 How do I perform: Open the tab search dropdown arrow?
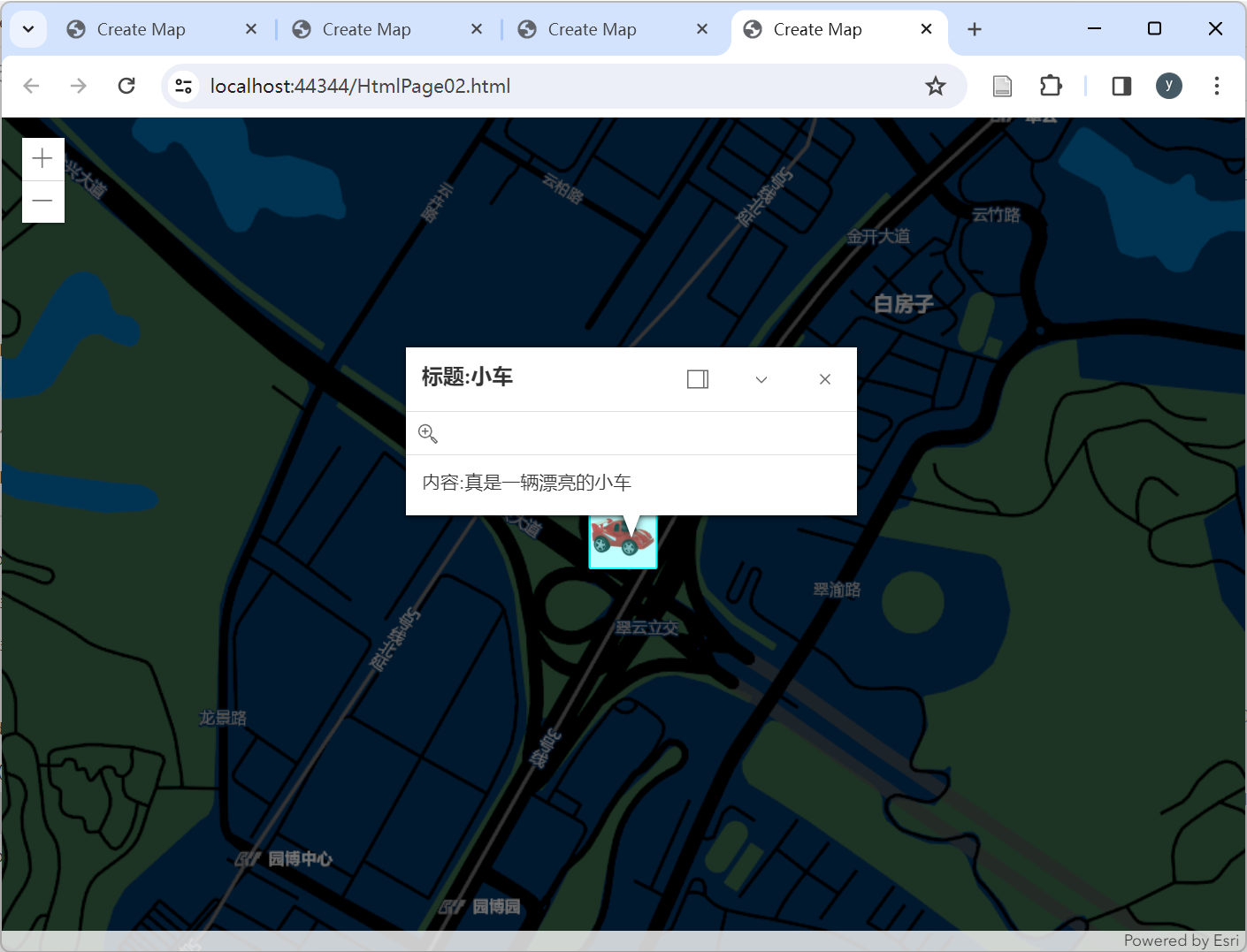coord(27,28)
